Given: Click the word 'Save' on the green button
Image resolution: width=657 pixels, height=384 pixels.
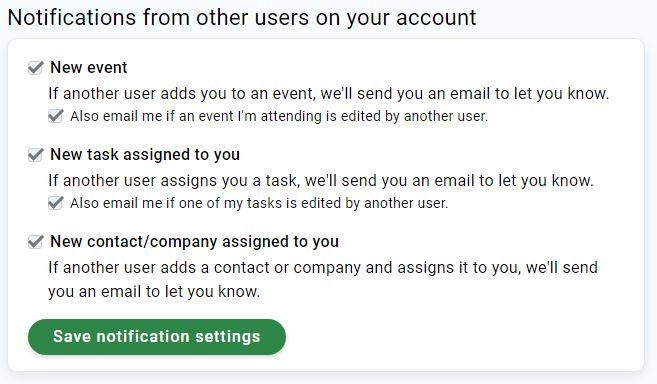Looking at the screenshot, I should click(72, 337).
